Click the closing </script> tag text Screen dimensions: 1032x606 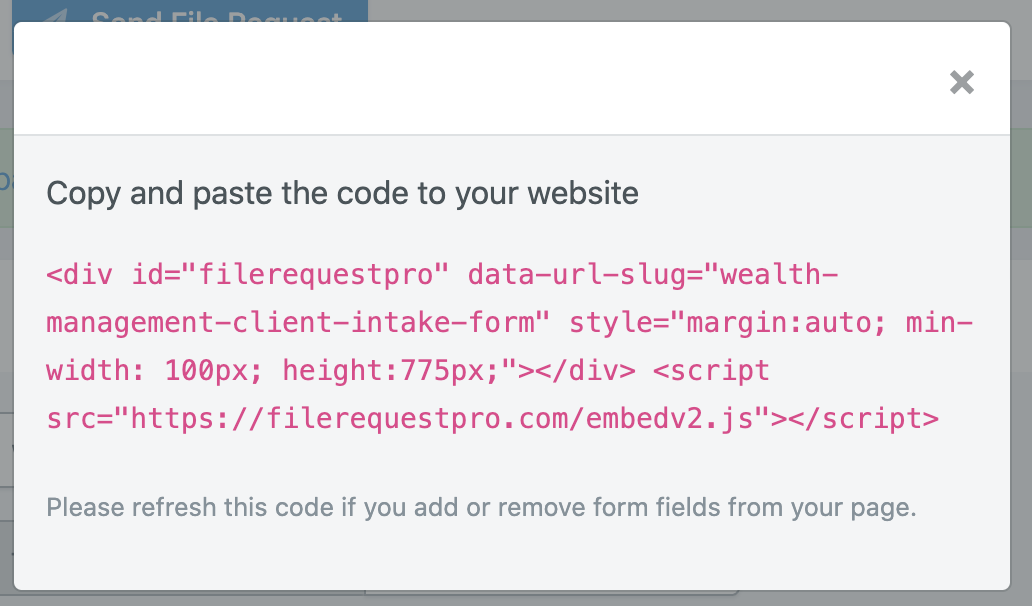click(863, 419)
